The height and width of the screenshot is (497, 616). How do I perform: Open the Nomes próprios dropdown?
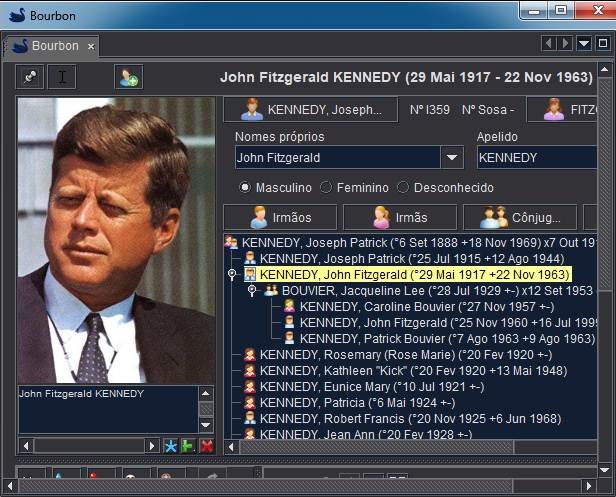tap(452, 157)
